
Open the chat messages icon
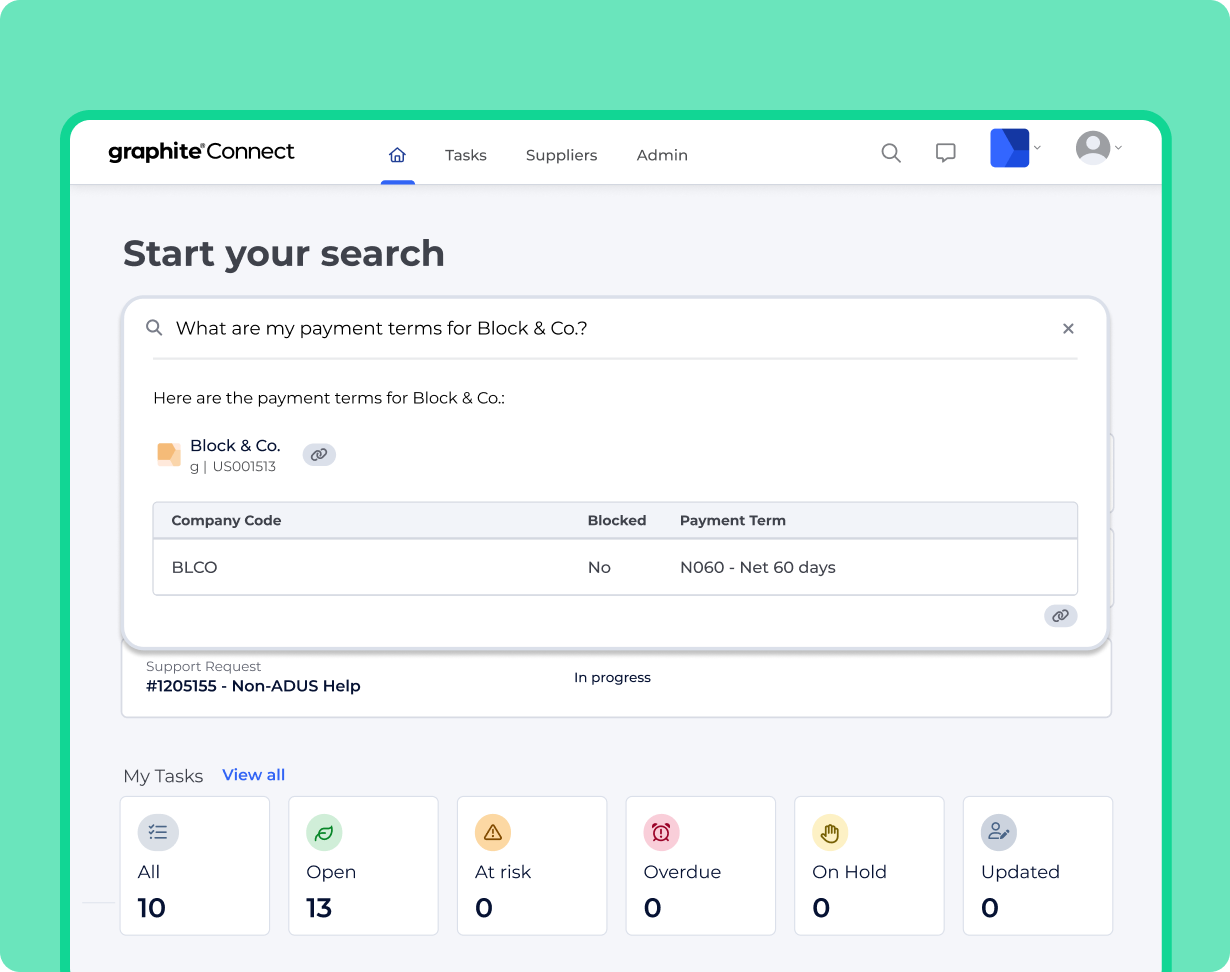[x=945, y=153]
